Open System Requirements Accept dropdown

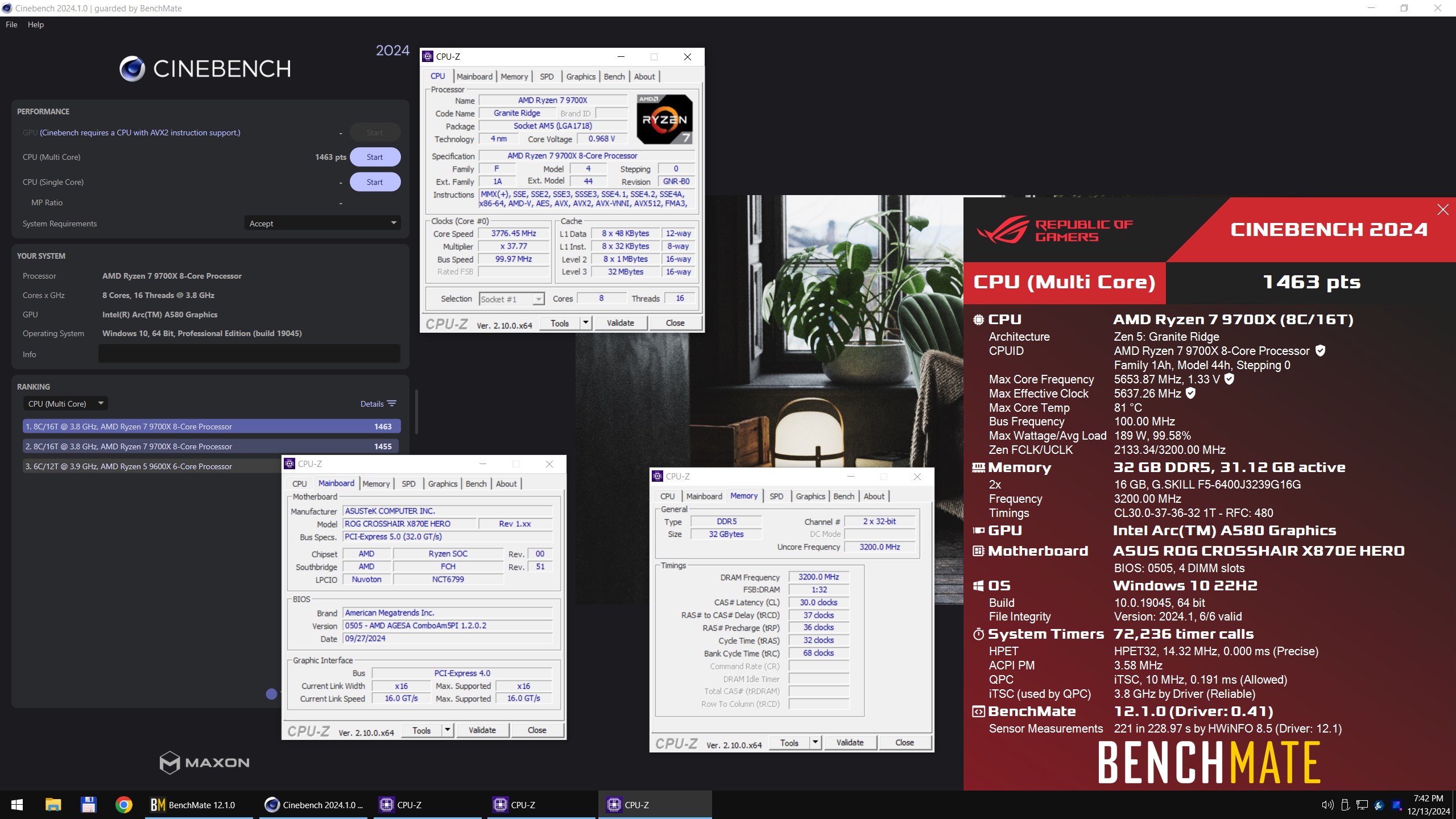[x=322, y=224]
